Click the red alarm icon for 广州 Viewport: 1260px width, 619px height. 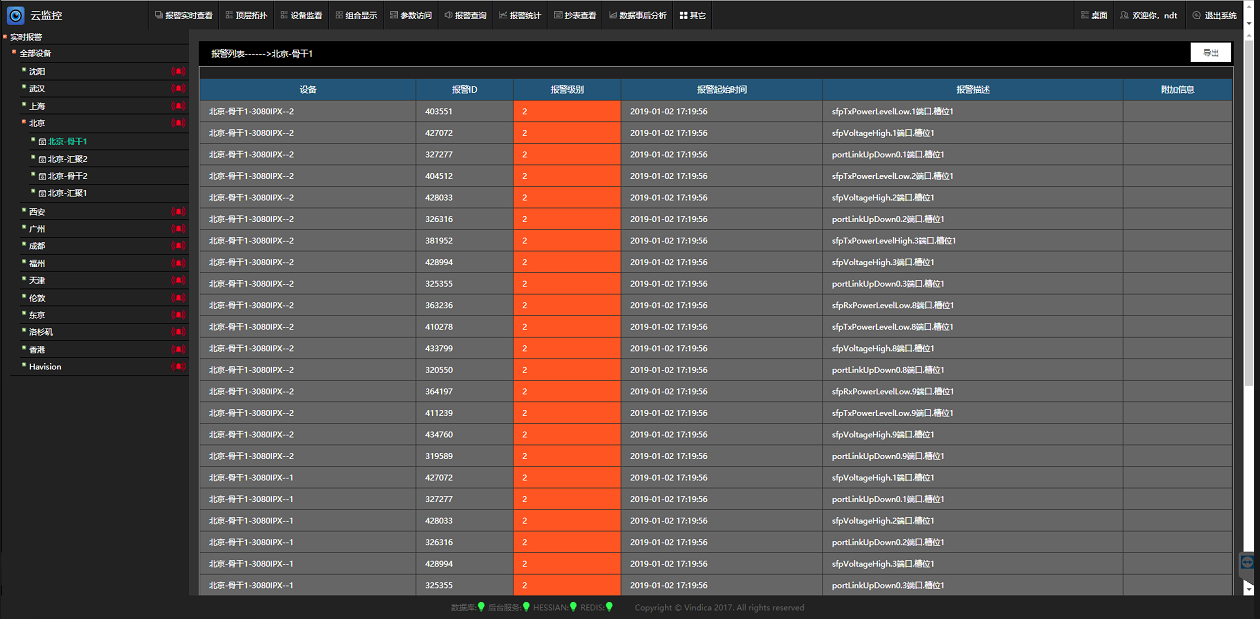(x=179, y=229)
